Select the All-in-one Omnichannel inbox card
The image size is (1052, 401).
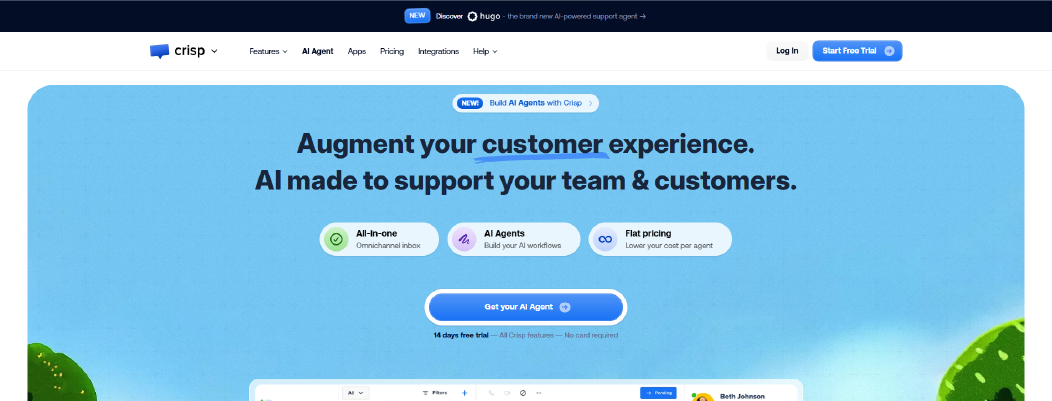point(379,239)
